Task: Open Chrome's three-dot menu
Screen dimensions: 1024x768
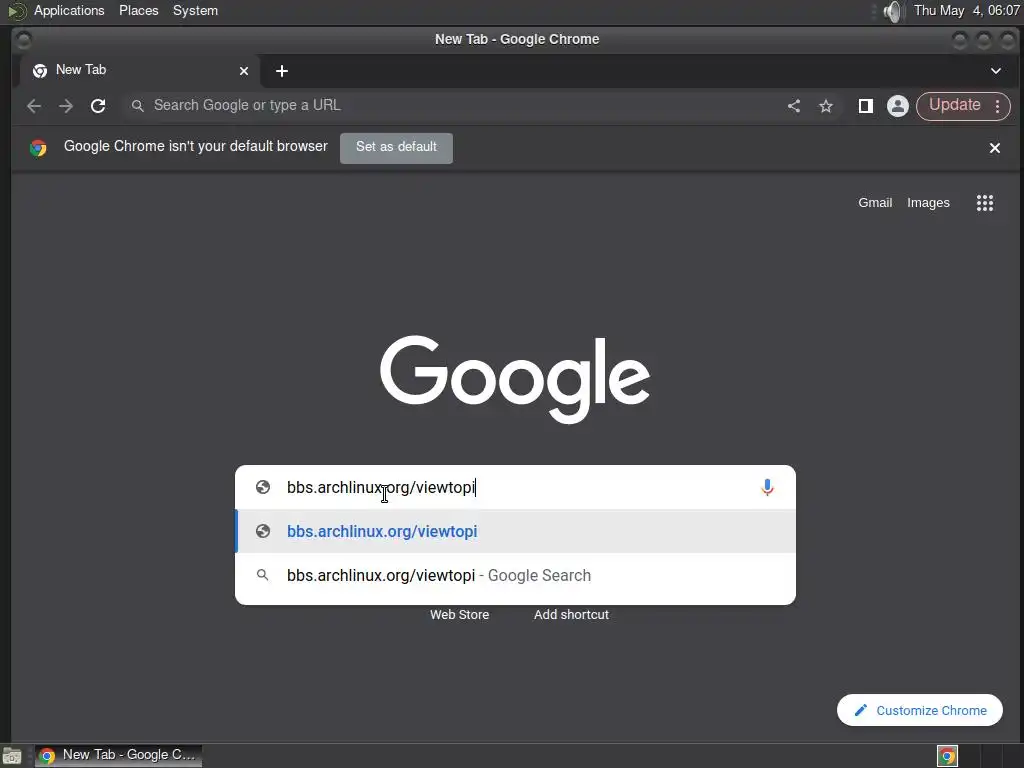Action: point(997,106)
